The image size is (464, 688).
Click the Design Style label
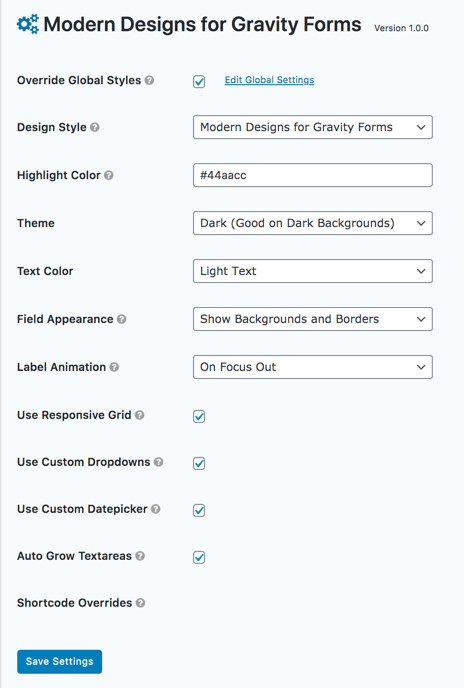coord(52,127)
